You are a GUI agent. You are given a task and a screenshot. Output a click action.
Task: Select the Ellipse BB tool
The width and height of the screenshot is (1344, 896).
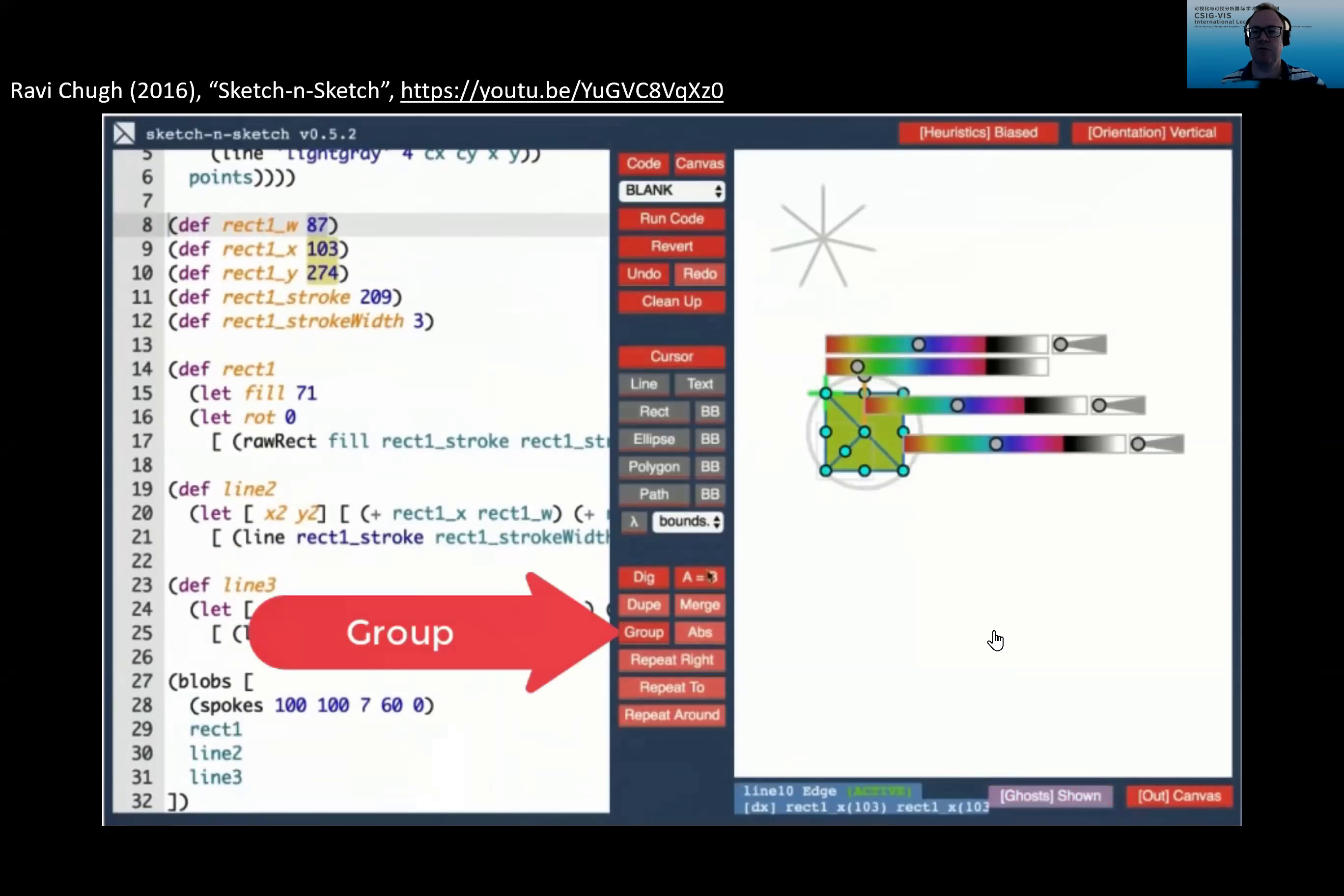[710, 439]
